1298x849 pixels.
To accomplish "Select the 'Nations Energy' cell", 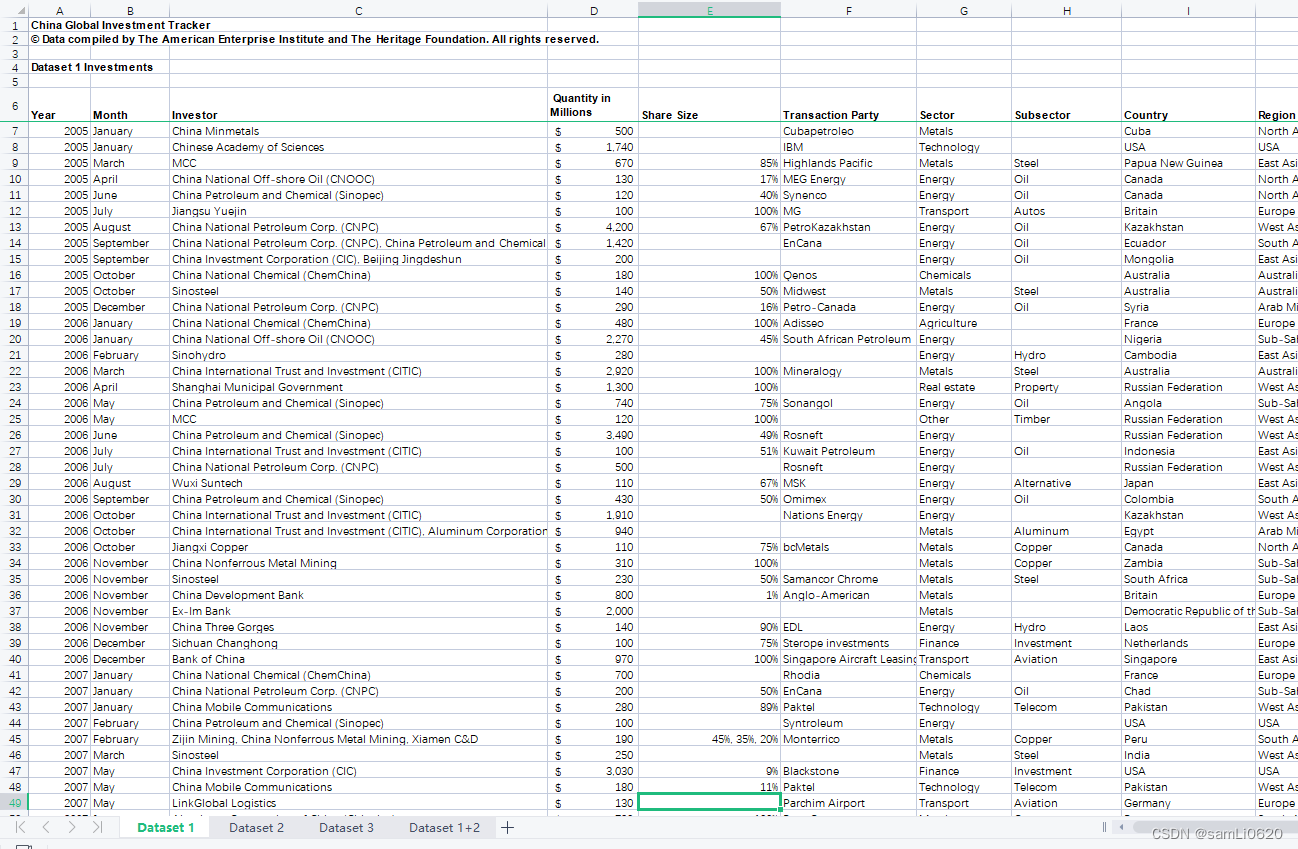I will [848, 515].
